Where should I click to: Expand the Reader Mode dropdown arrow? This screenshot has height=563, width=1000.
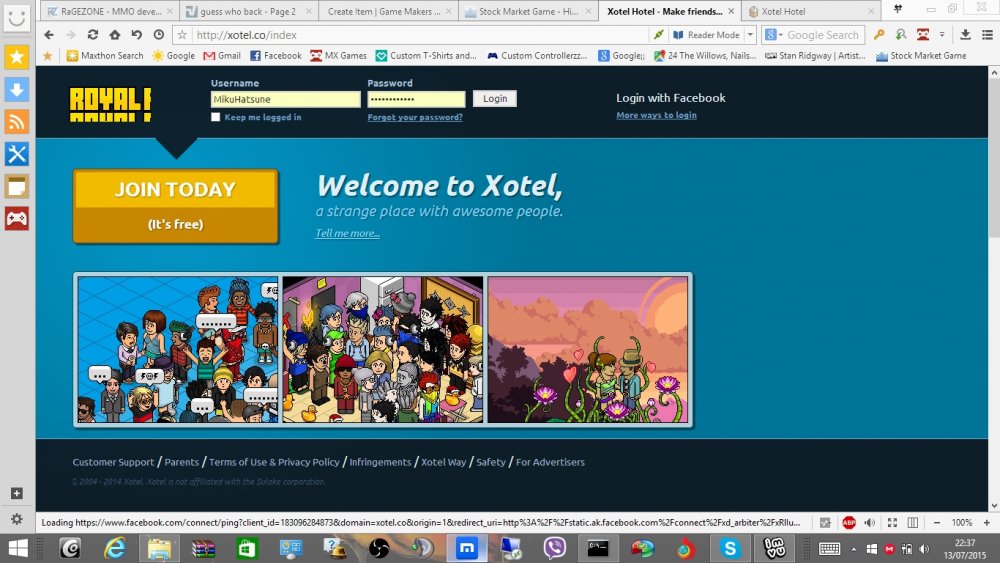(750, 35)
